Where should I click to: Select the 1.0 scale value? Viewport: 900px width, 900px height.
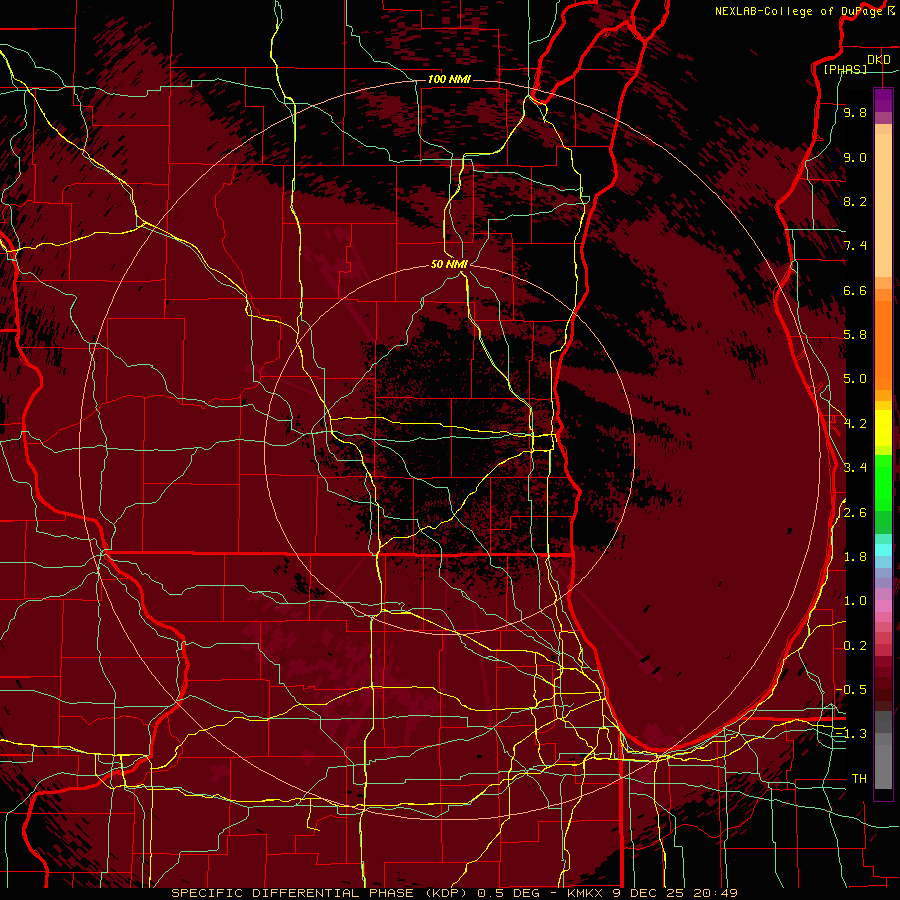tap(855, 601)
